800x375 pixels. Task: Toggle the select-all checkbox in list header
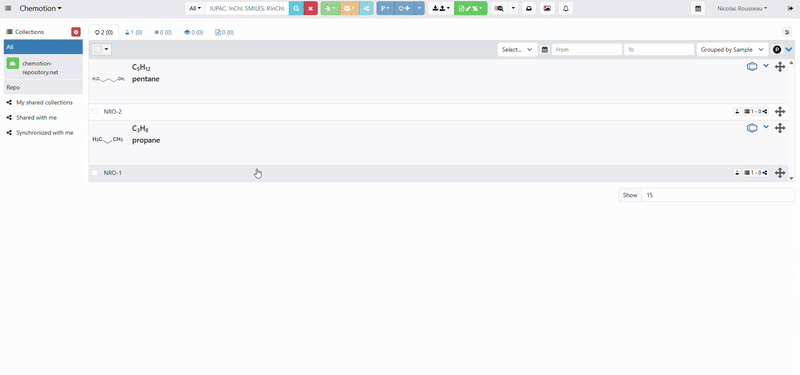[98, 49]
